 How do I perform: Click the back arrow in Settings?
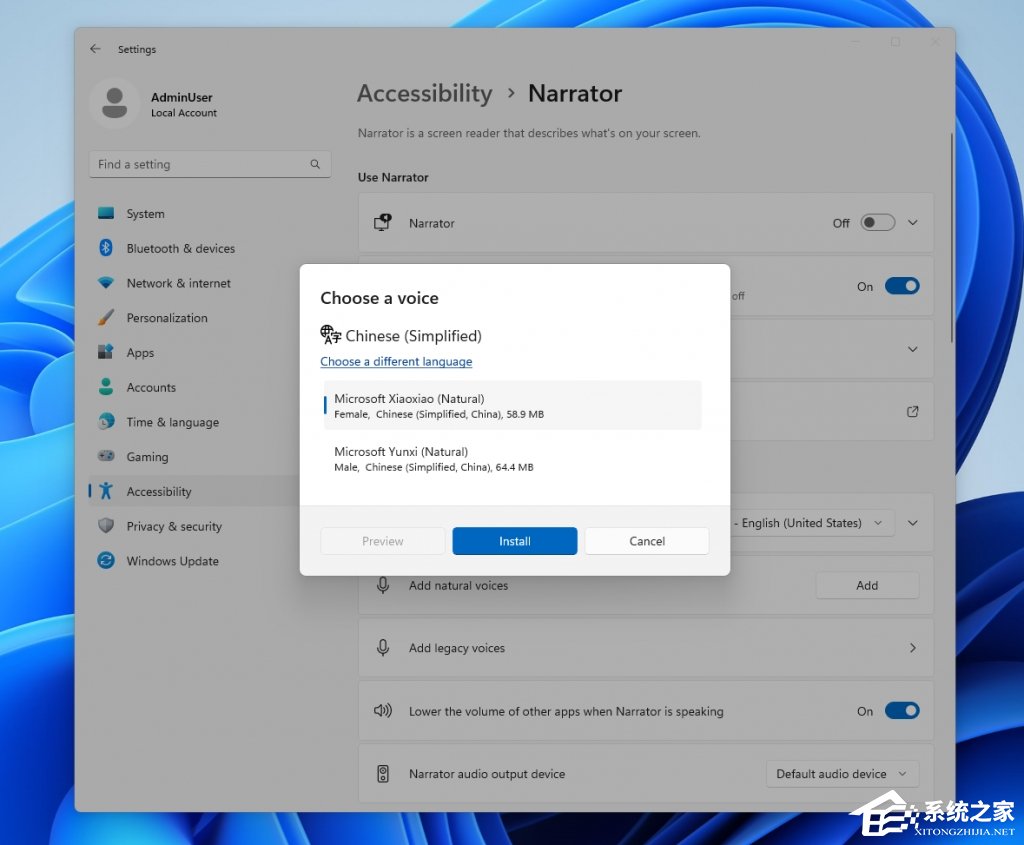95,49
